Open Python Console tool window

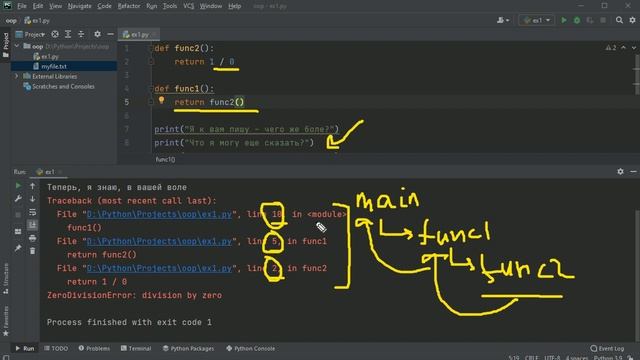click(x=250, y=348)
